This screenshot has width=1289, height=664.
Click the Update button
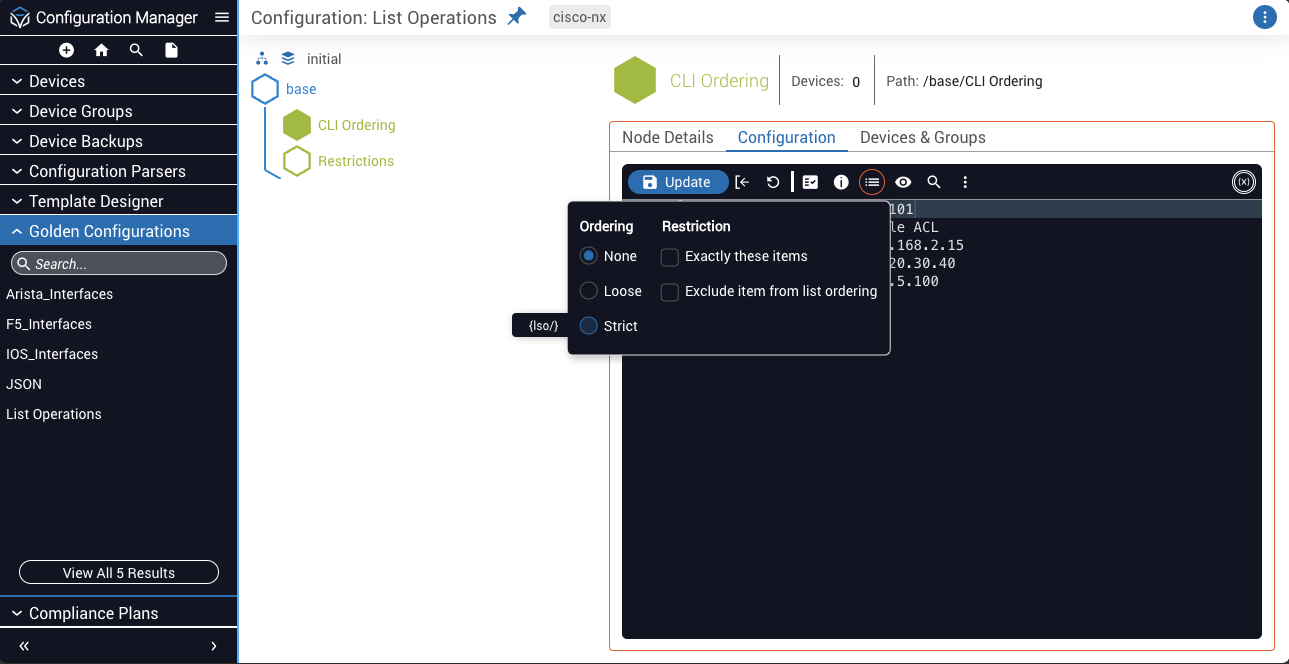pyautogui.click(x=677, y=182)
